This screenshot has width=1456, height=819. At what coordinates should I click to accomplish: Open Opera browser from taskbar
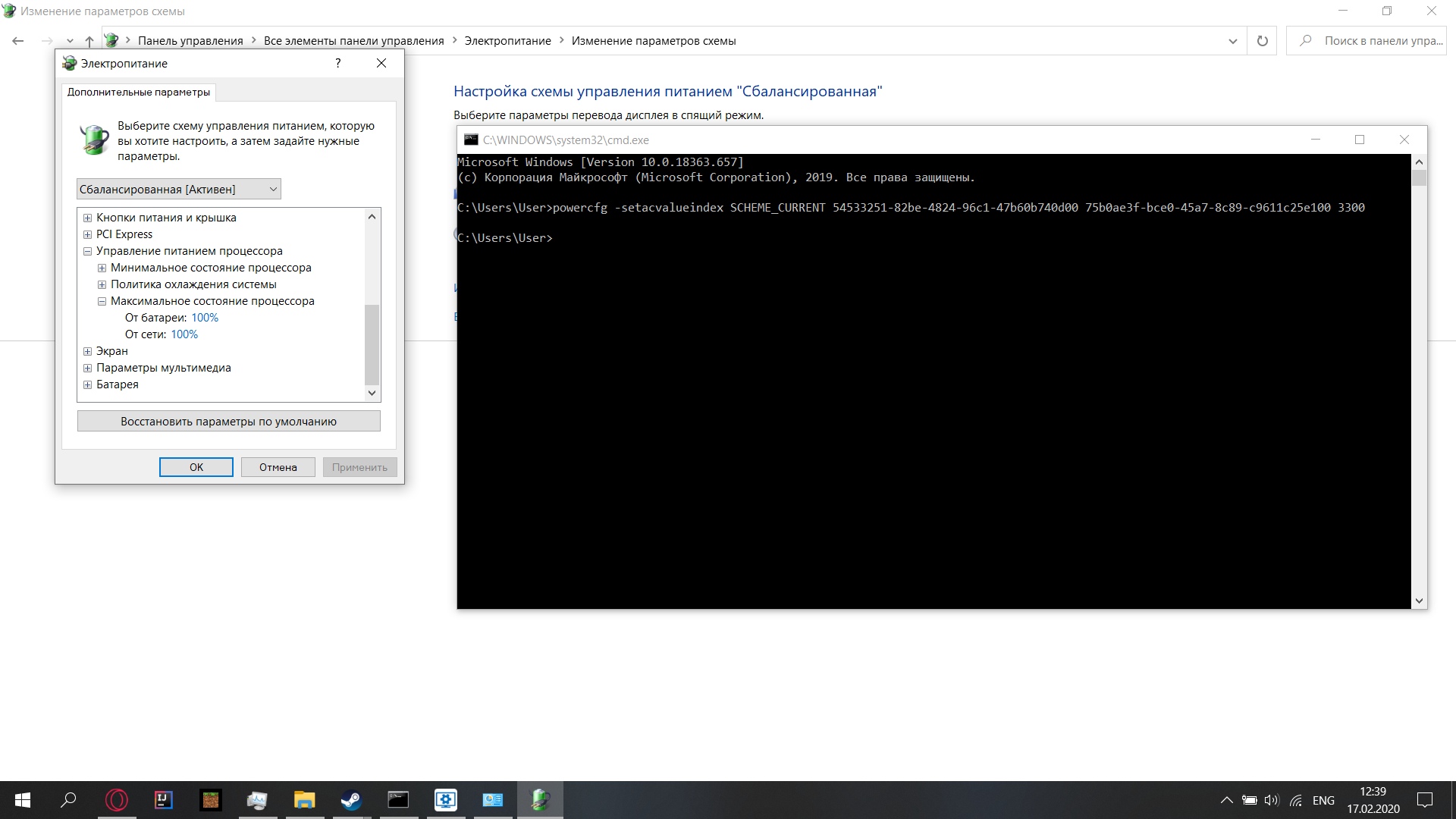coord(117,800)
